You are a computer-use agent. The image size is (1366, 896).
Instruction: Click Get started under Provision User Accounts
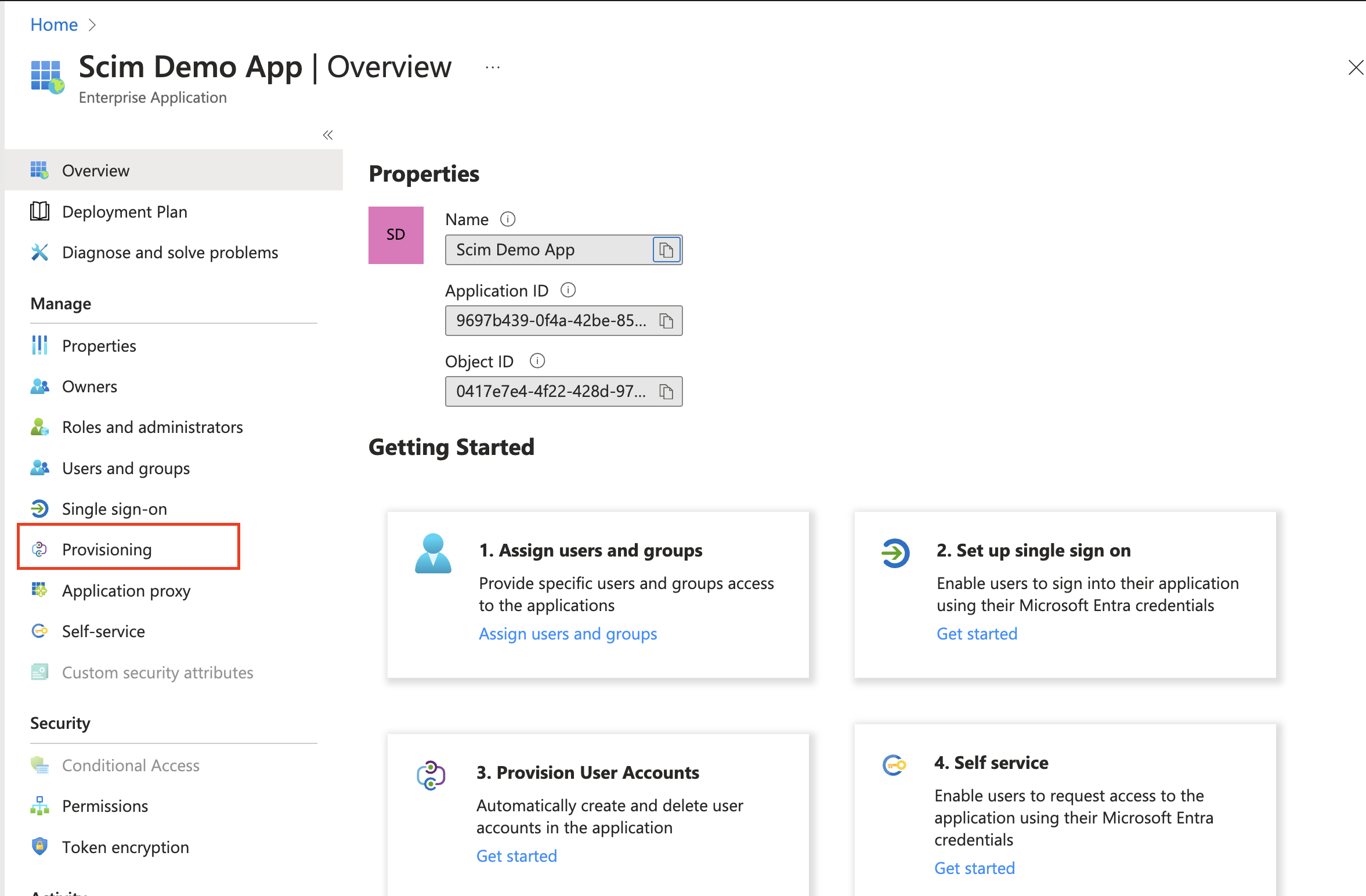516,856
